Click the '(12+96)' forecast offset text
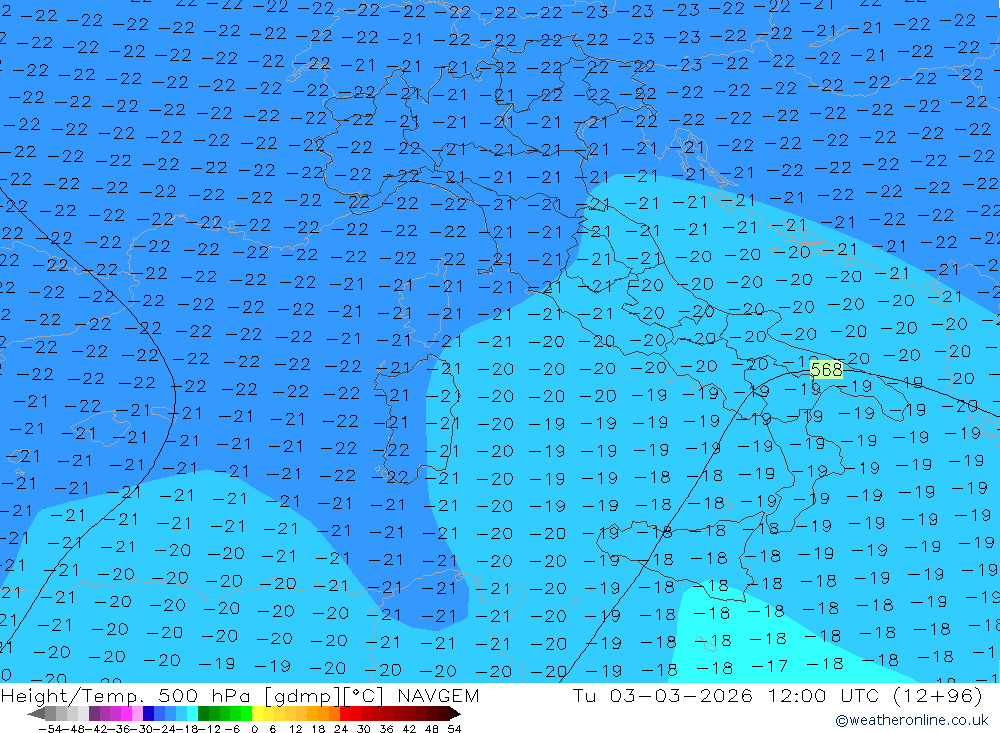This screenshot has height=733, width=1000. click(938, 695)
